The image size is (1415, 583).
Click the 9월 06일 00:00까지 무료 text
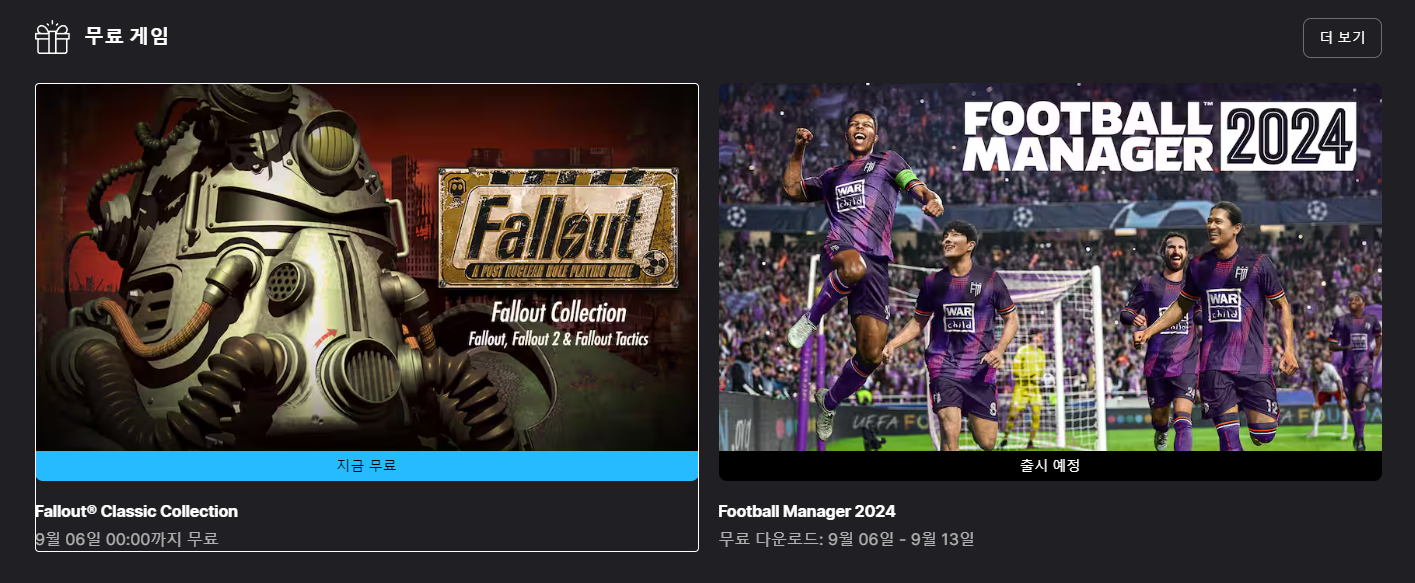click(127, 539)
